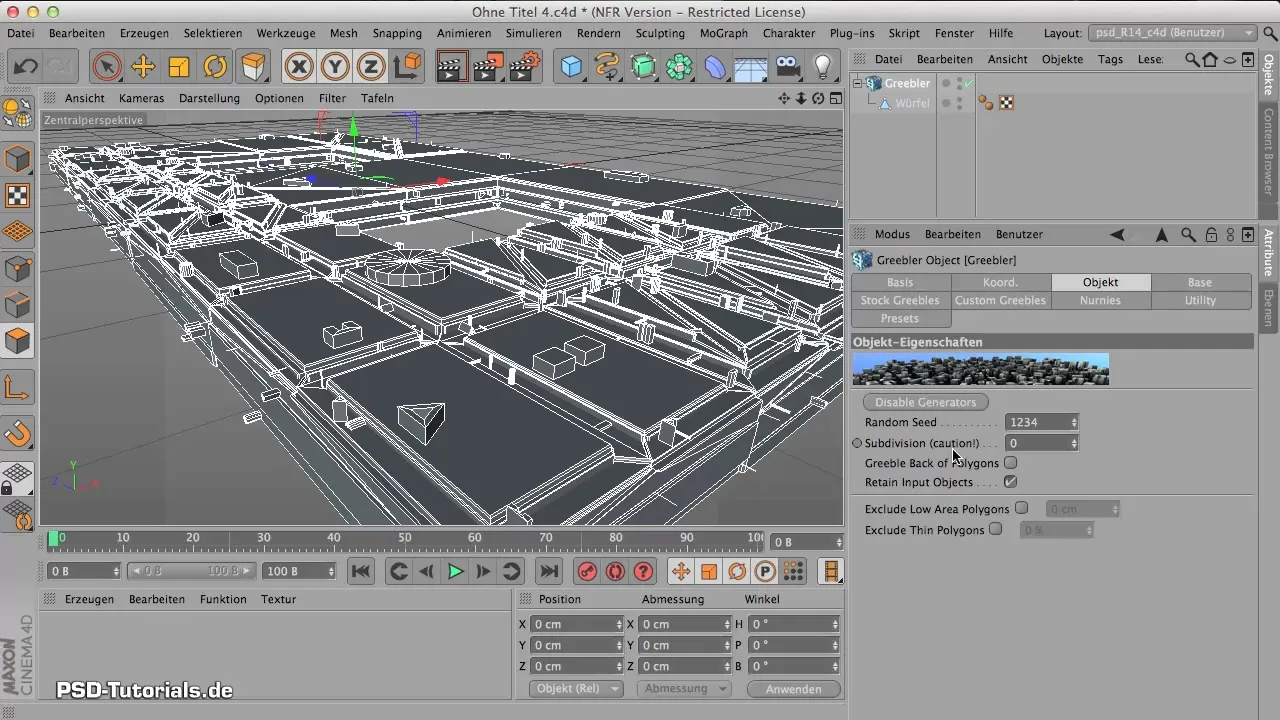Toggle Würfel visibility dots
Image resolution: width=1280 pixels, height=720 pixels.
(x=959, y=103)
